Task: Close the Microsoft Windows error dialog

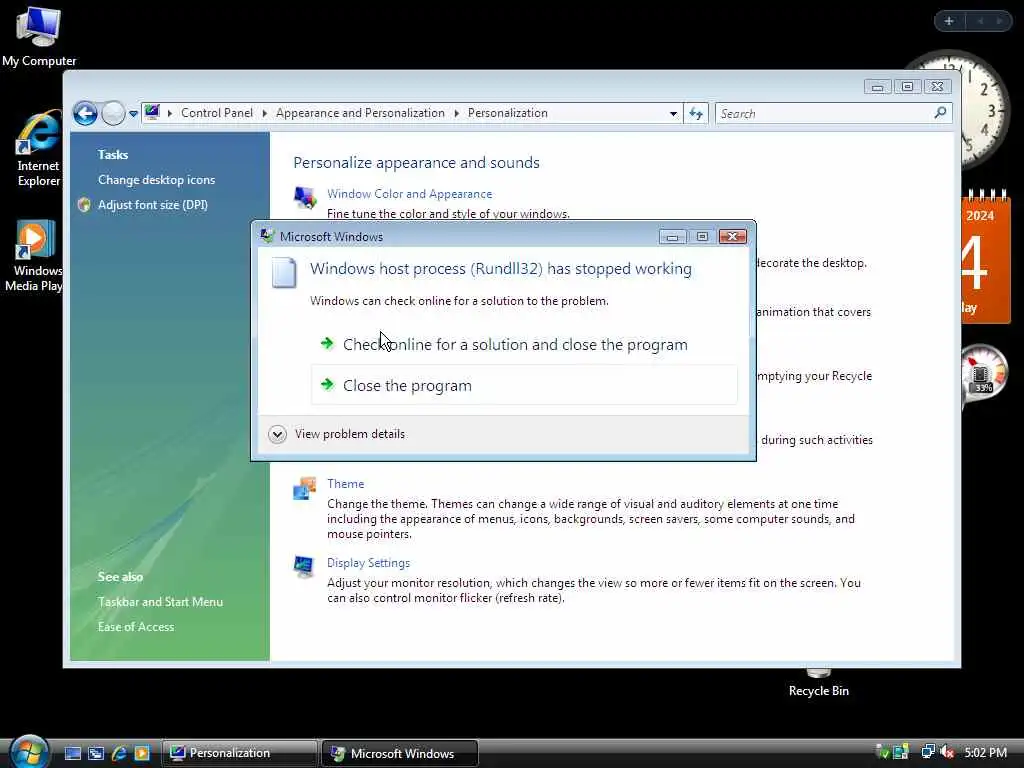Action: tap(732, 236)
